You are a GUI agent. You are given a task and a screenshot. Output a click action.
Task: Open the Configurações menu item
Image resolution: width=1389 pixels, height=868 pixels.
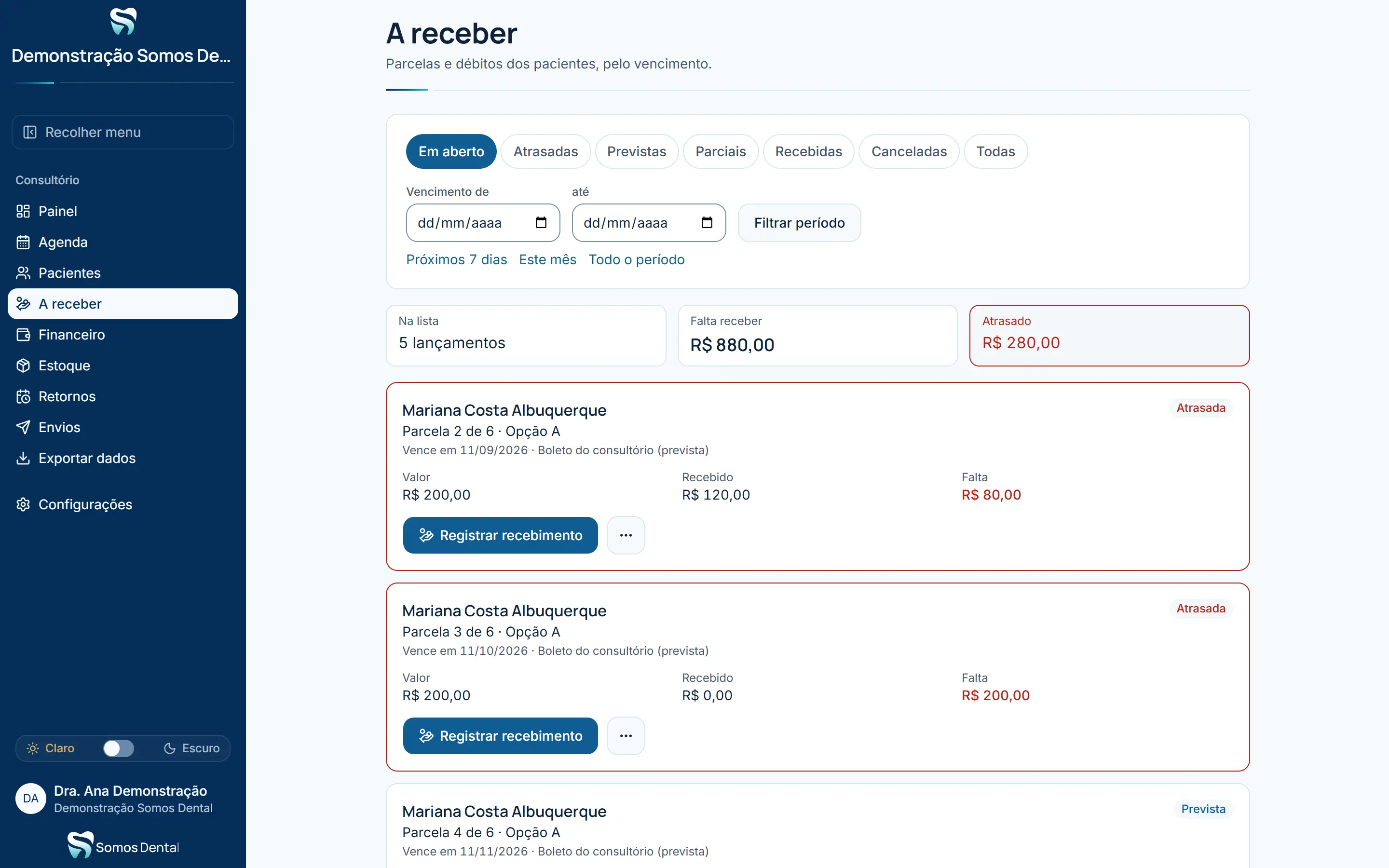(123, 504)
